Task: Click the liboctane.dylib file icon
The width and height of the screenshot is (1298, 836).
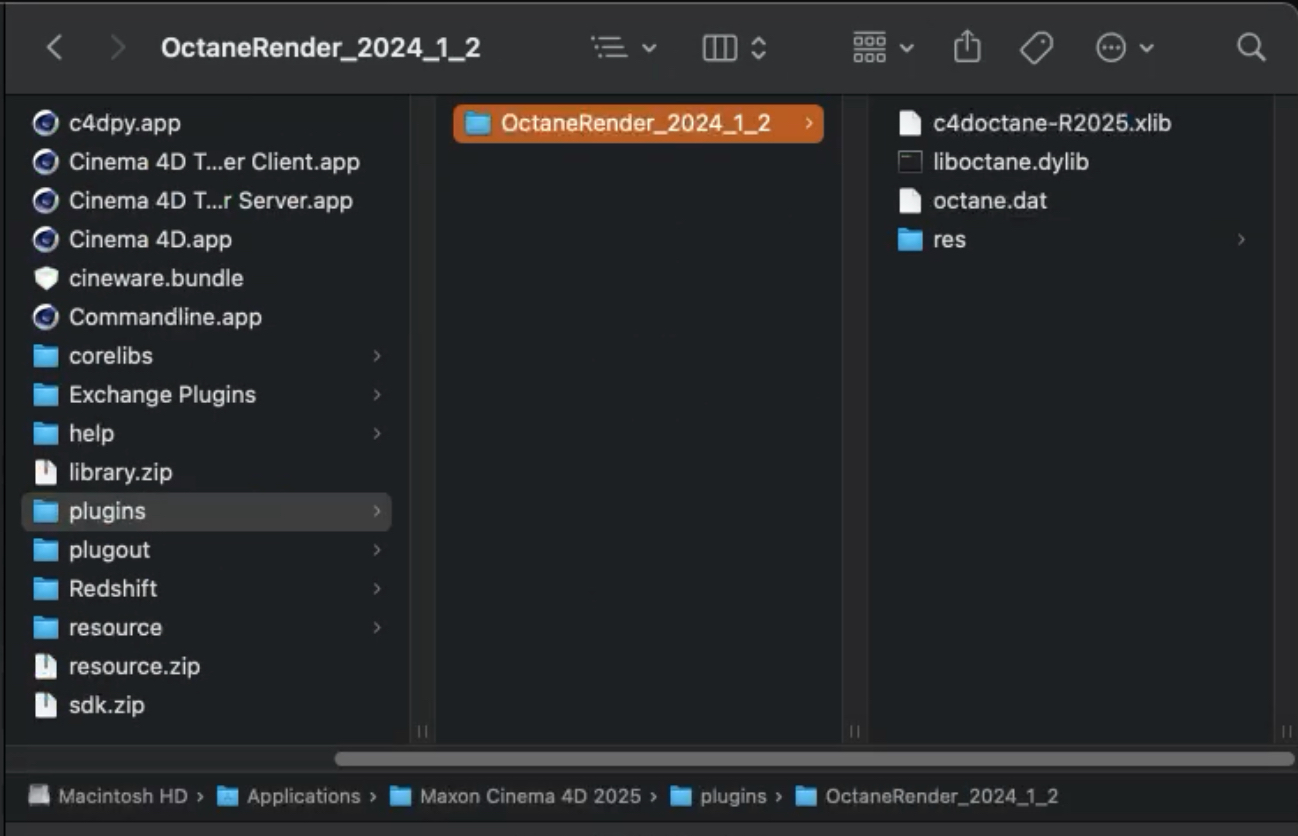Action: click(909, 162)
